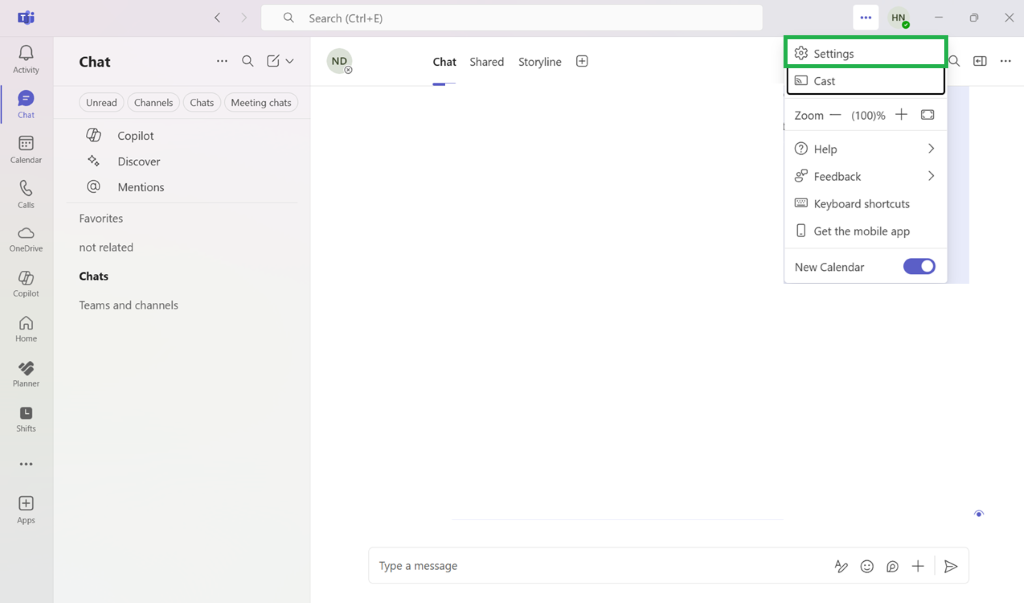Screen dimensions: 1024x603
Task: Expand the Help submenu
Action: pos(865,149)
